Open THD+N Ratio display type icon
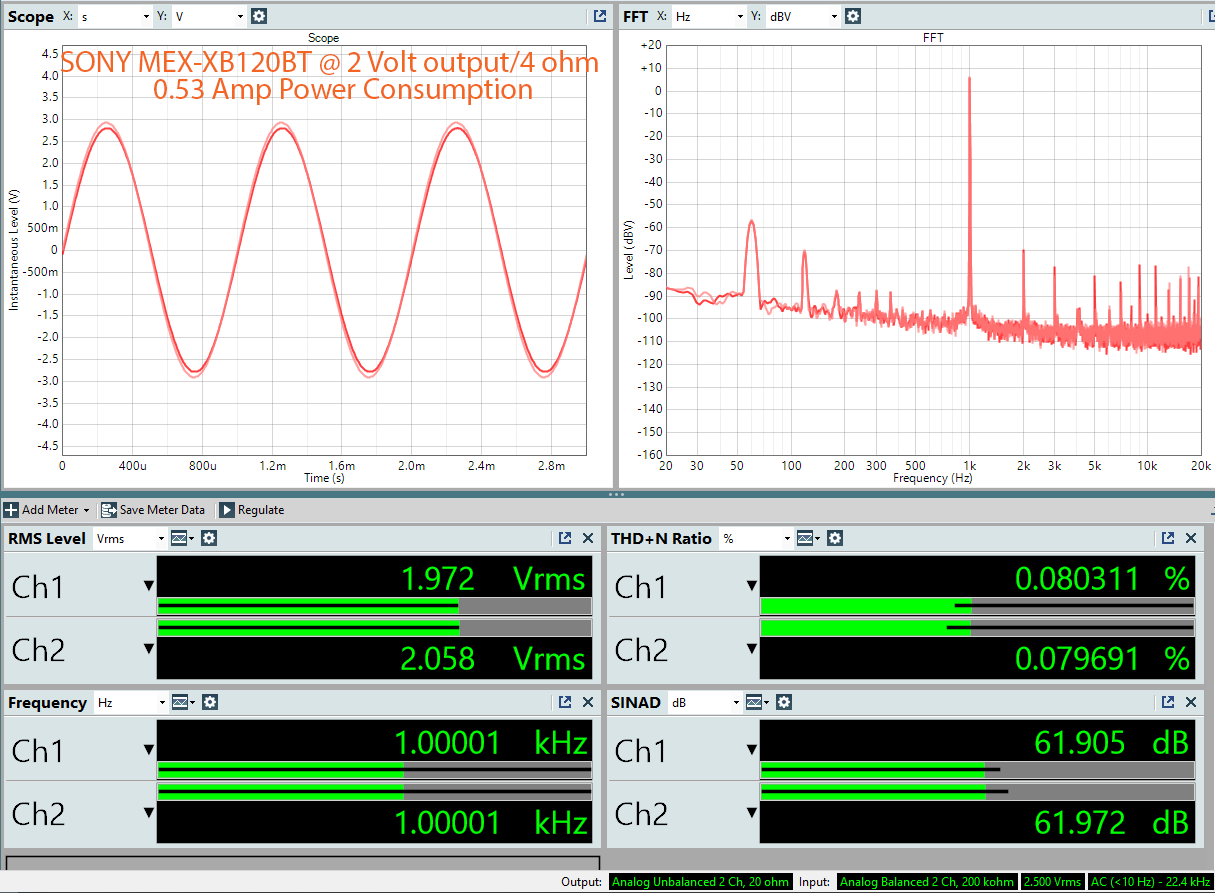The image size is (1215, 893). pyautogui.click(x=809, y=538)
